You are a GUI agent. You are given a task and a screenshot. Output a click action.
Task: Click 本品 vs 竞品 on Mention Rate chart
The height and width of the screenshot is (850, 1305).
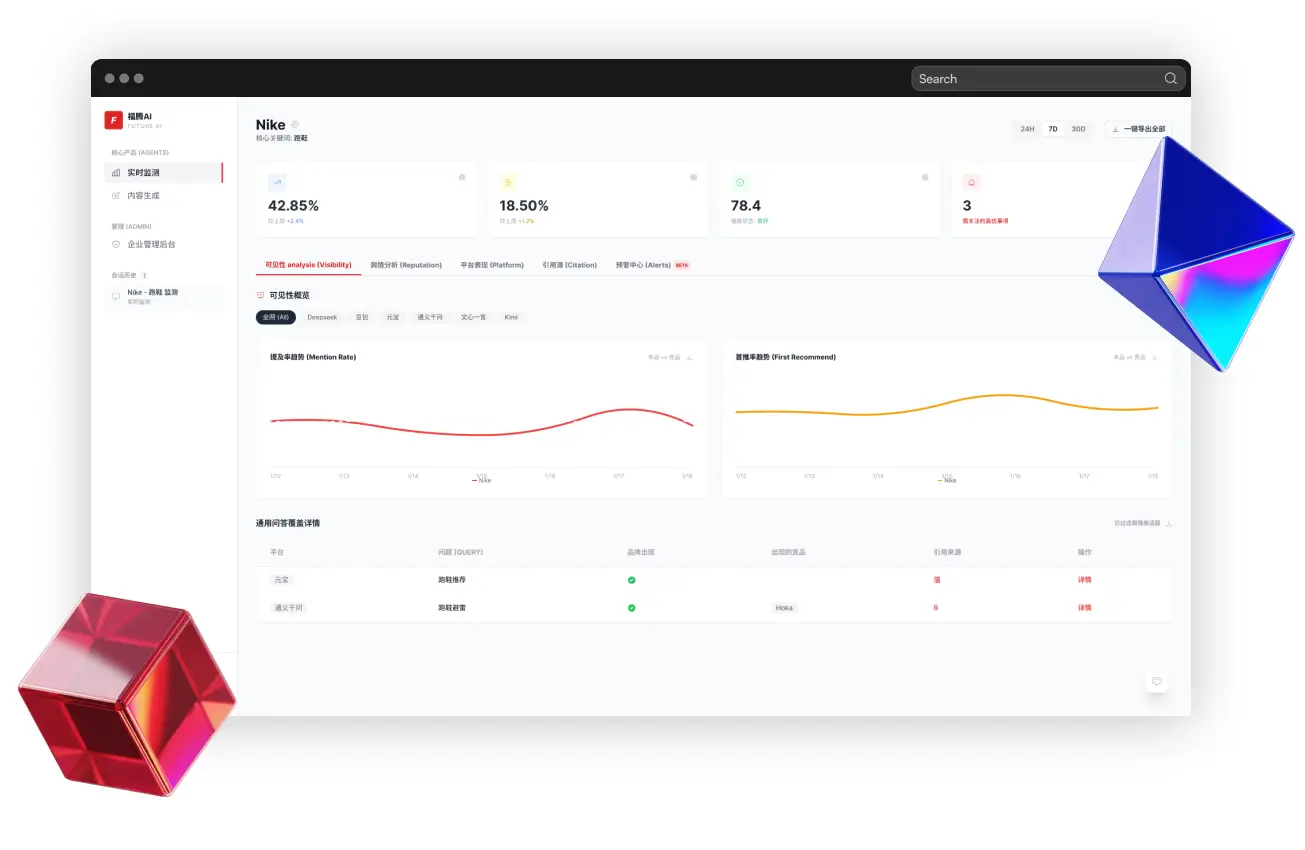tap(664, 357)
